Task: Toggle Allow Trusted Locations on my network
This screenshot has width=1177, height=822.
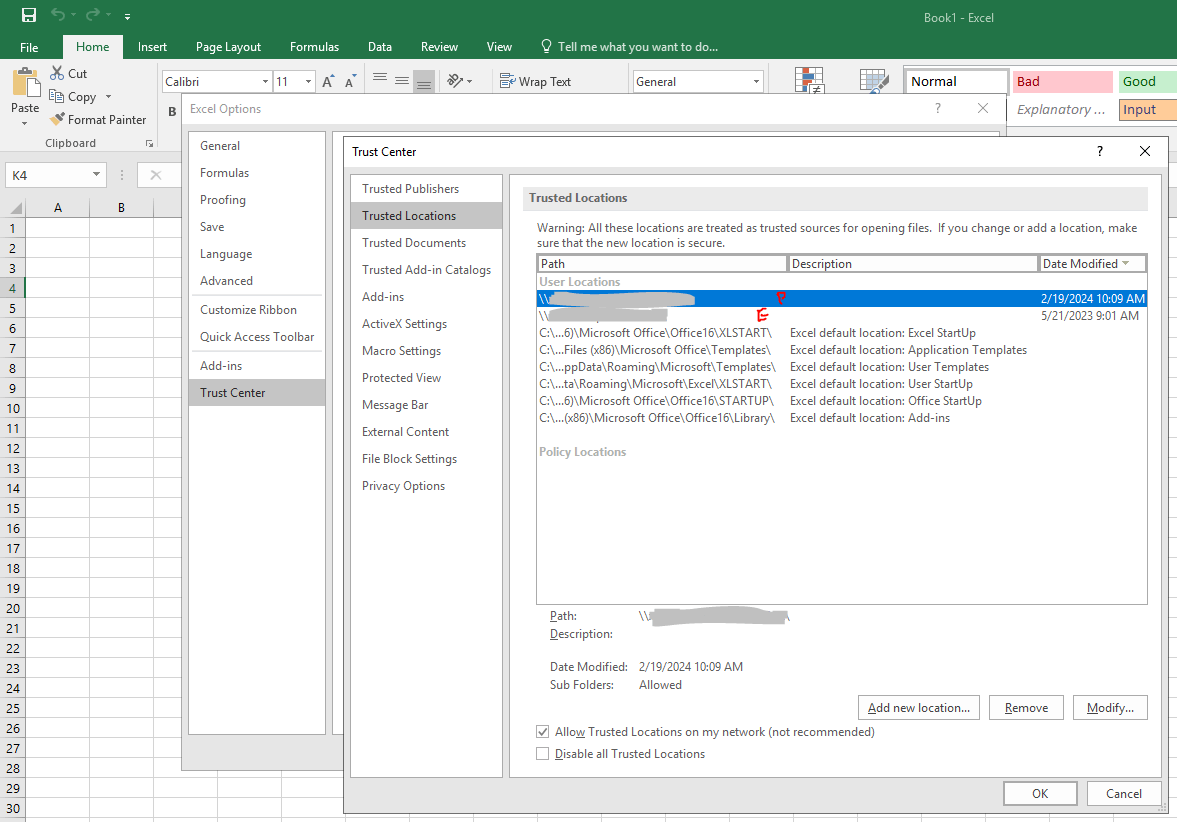Action: click(543, 732)
